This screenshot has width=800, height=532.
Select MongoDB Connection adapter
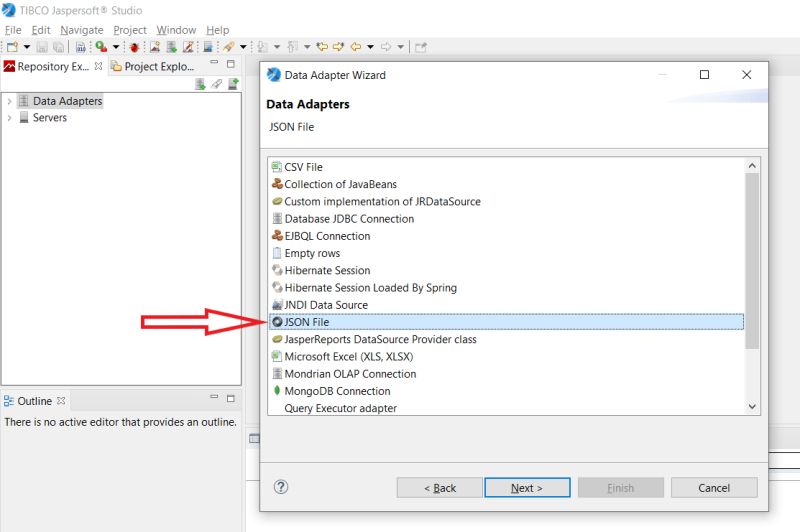point(337,391)
